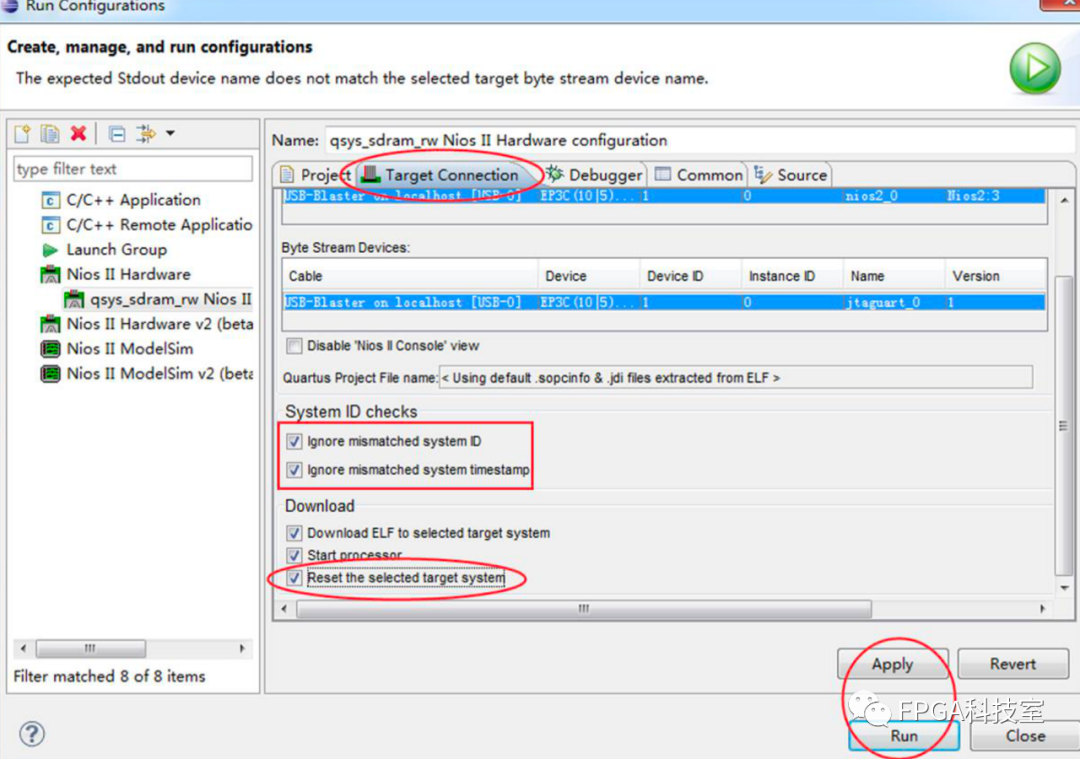The width and height of the screenshot is (1080, 759).
Task: Select the Nios II Hardware tree node
Action: (127, 274)
